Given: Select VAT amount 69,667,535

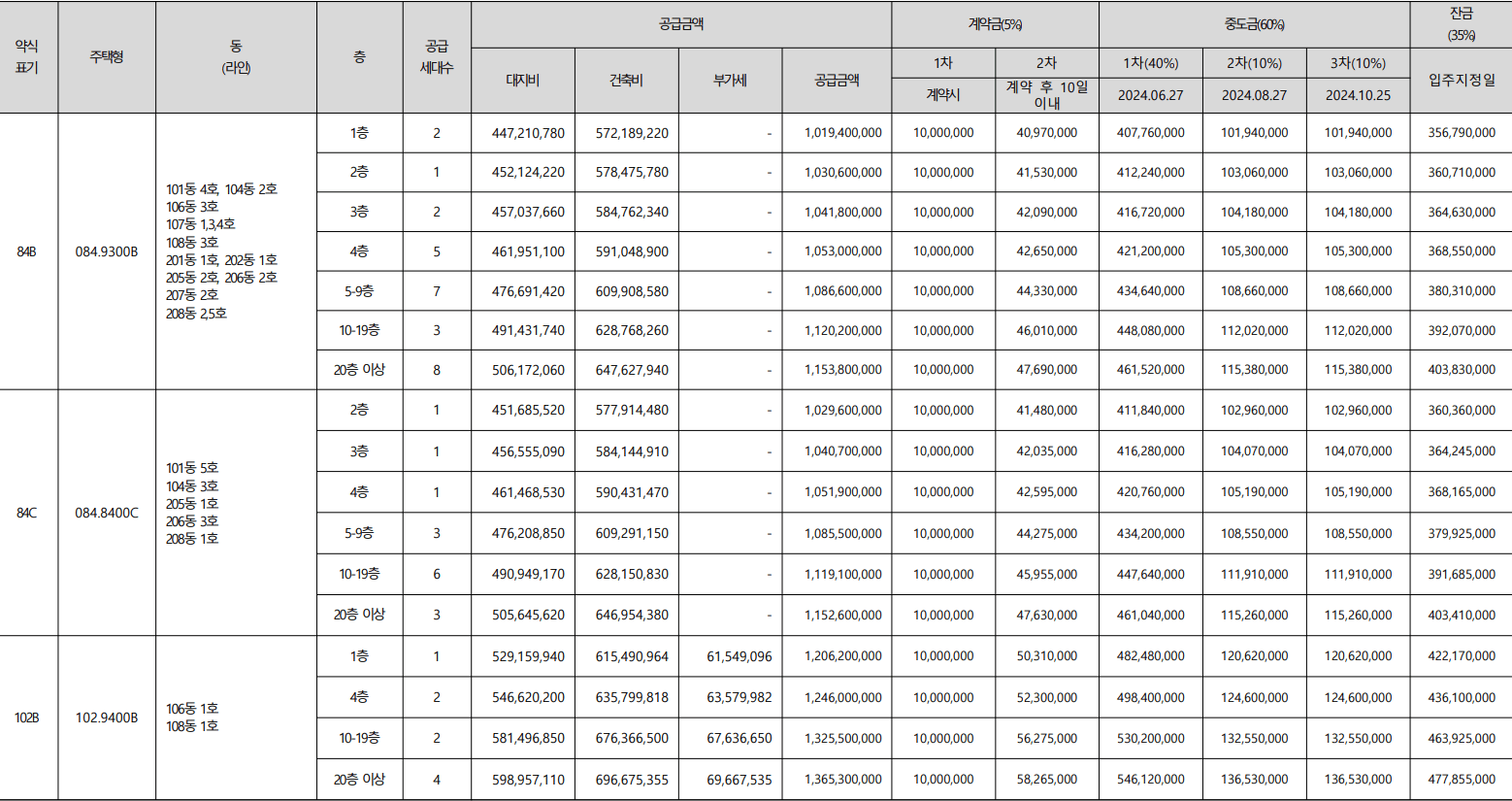Looking at the screenshot, I should tap(740, 780).
